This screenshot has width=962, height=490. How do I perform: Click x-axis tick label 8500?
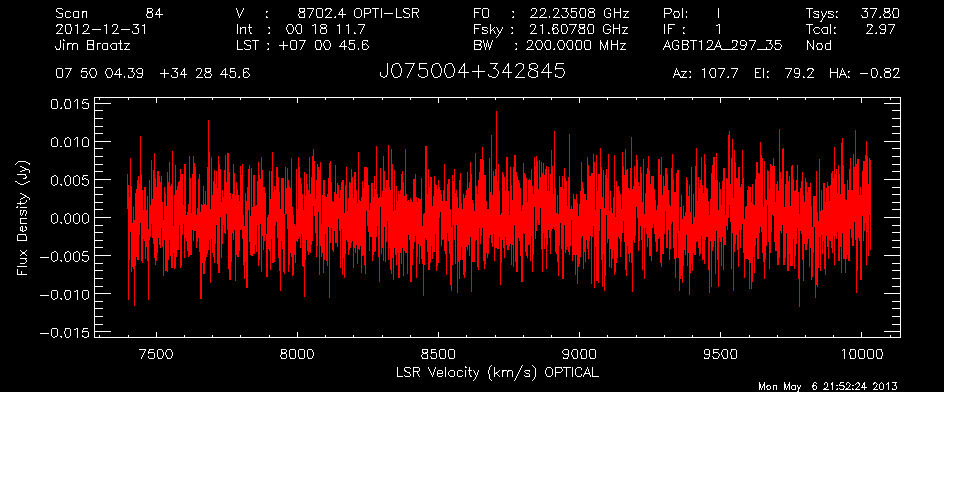click(438, 354)
